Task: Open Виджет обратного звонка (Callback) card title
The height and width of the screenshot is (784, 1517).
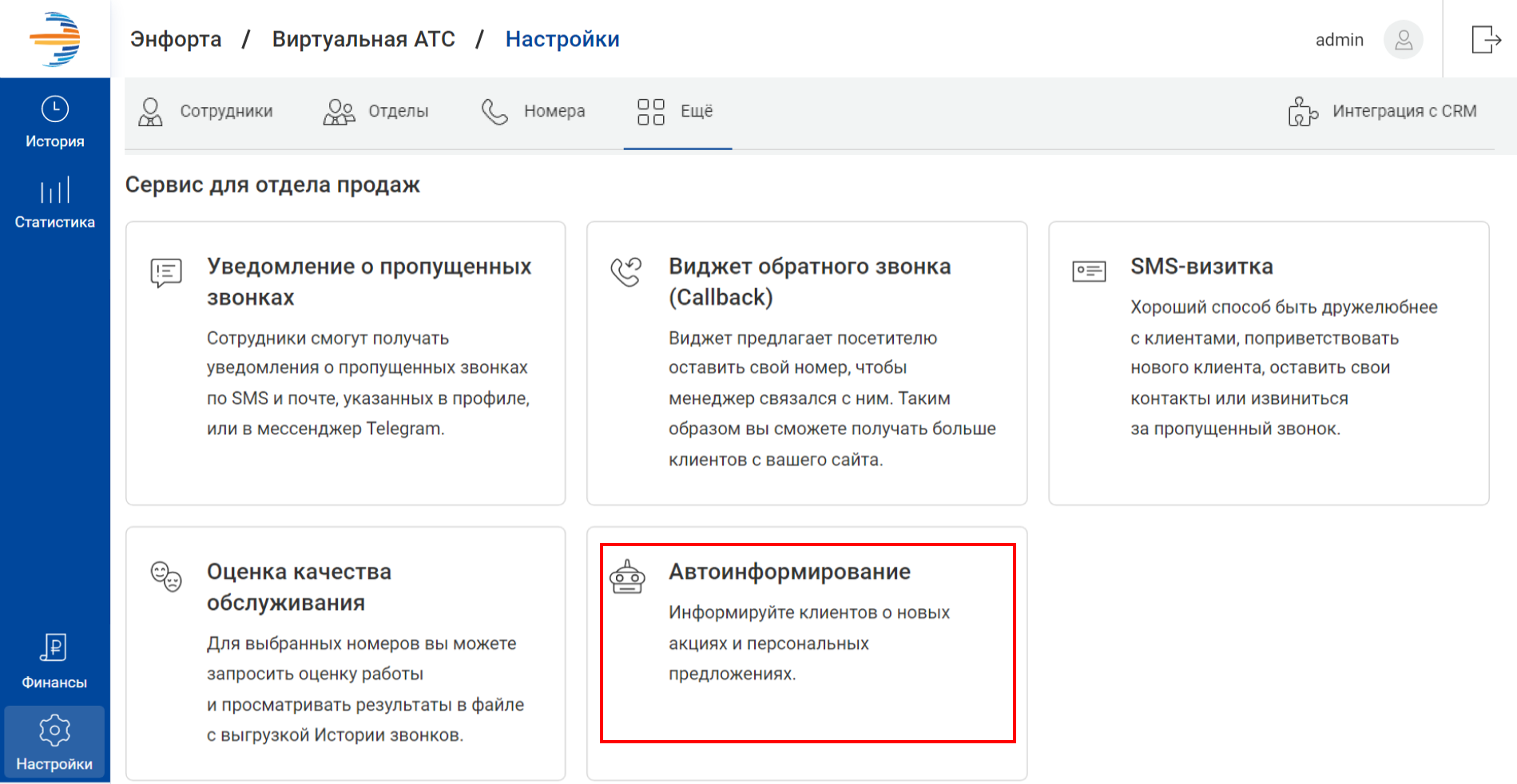Action: coord(810,282)
